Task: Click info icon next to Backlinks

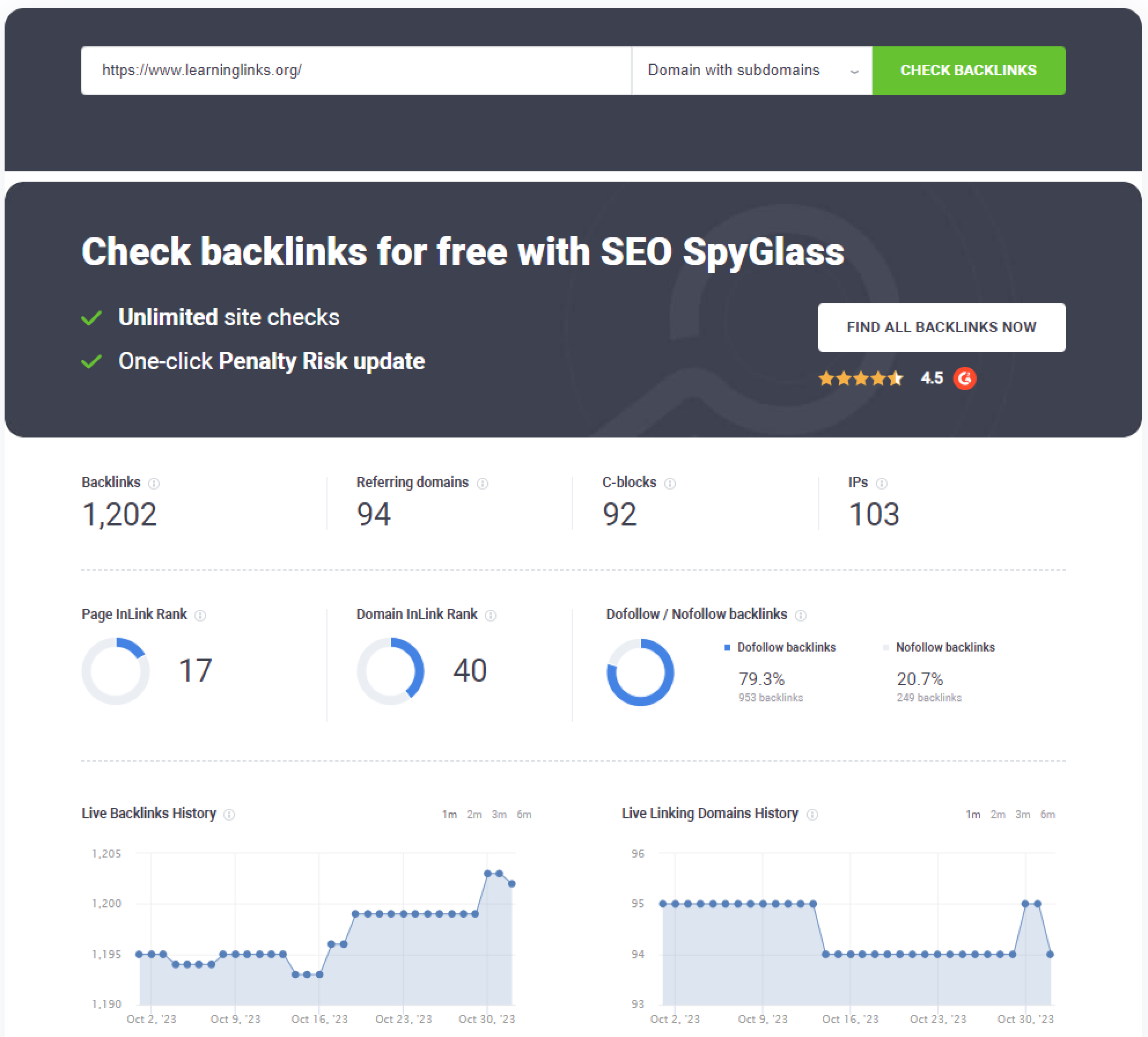Action: 154,483
